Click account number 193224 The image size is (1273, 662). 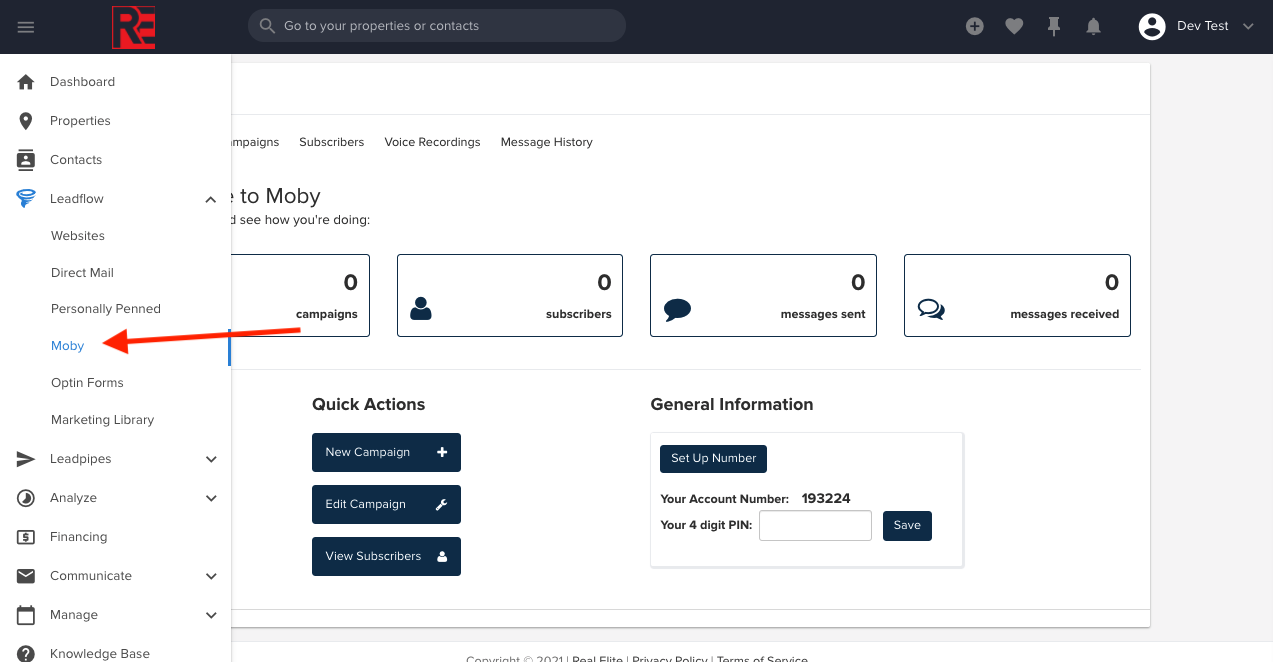coord(826,498)
